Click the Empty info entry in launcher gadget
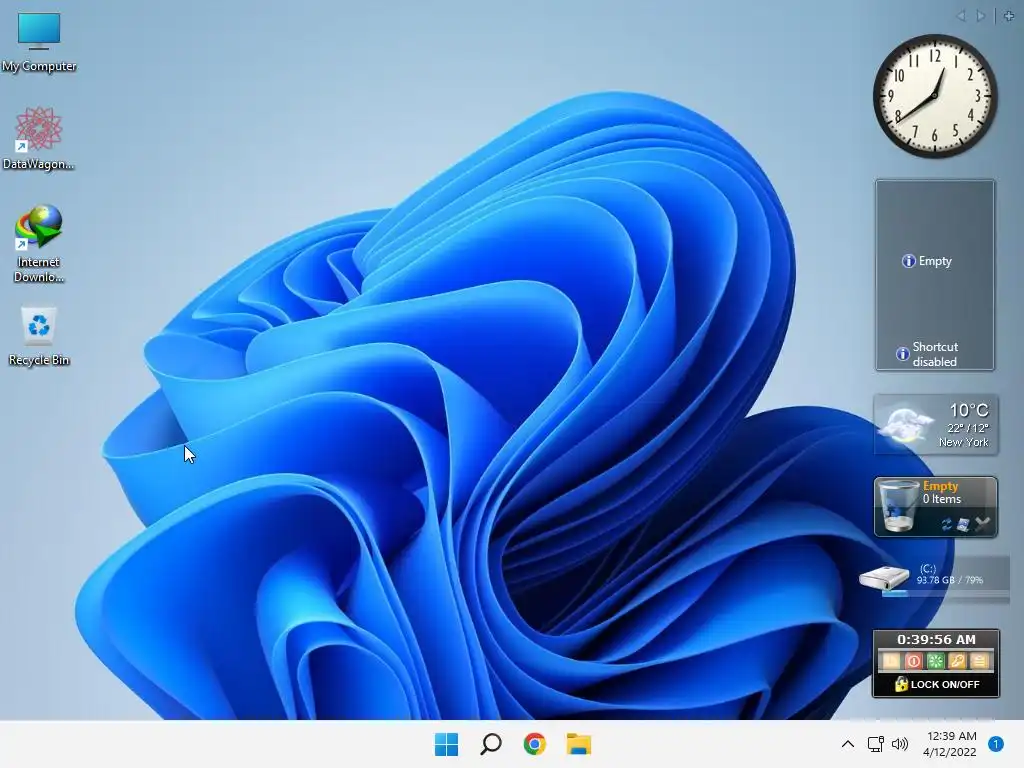This screenshot has height=768, width=1024. pos(927,261)
